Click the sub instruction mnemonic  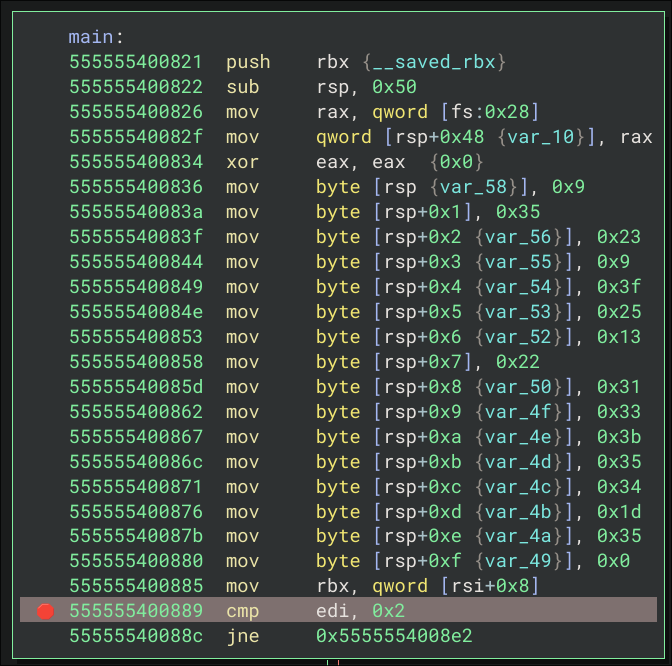(243, 87)
